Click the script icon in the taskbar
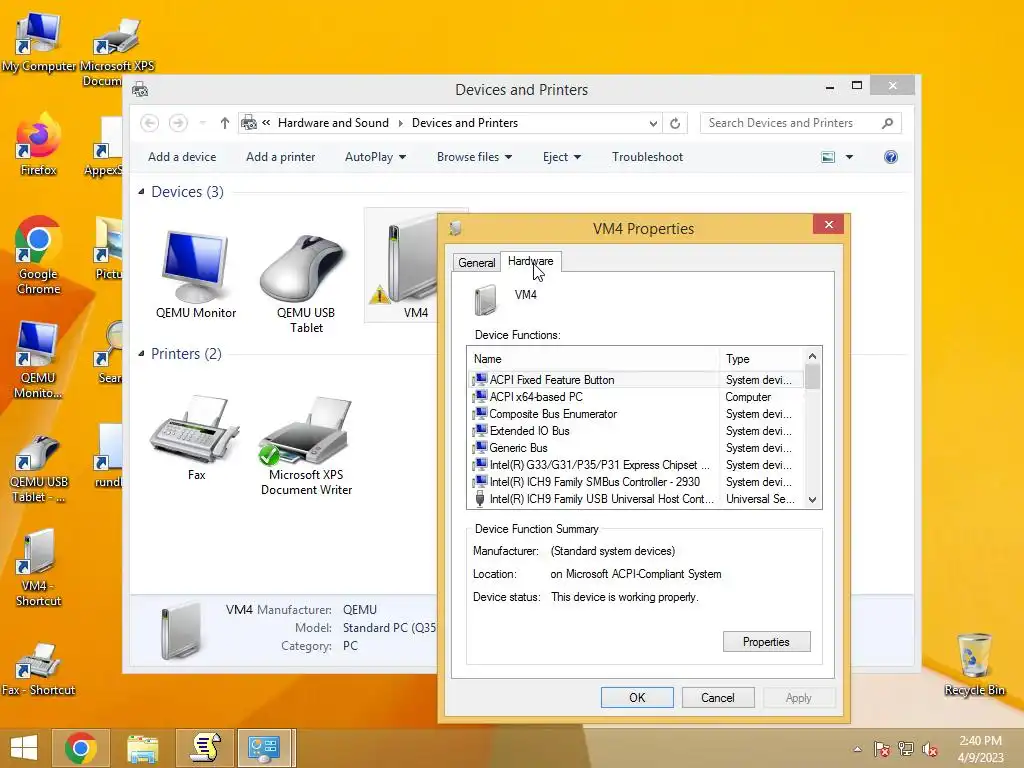 point(205,748)
